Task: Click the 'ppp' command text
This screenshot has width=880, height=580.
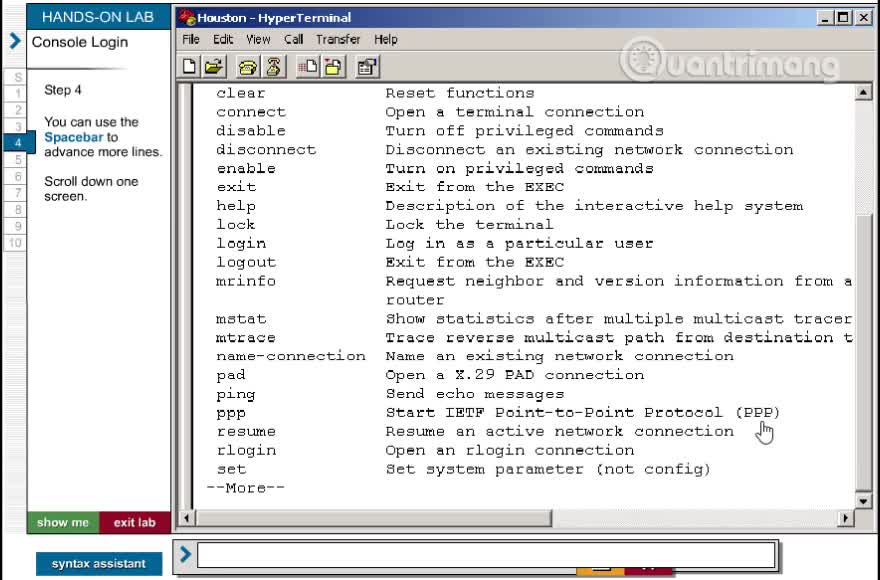Action: (x=231, y=413)
